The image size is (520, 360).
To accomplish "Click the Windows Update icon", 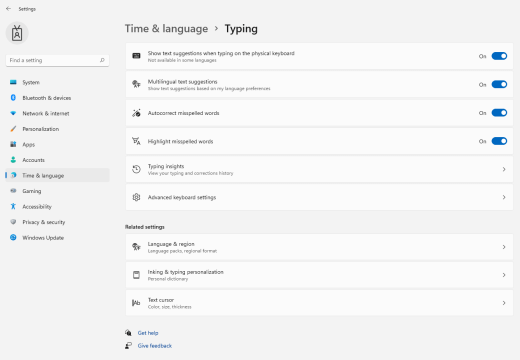I will click(13, 237).
